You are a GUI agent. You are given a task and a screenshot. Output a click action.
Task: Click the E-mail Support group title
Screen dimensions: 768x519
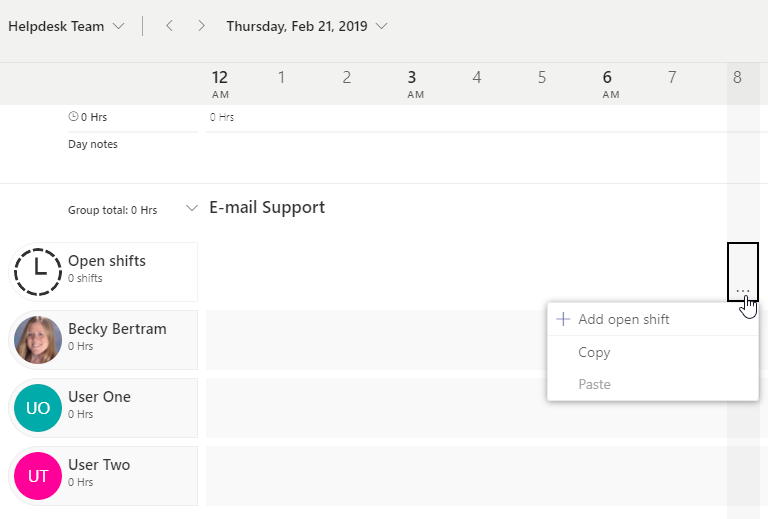click(x=267, y=208)
